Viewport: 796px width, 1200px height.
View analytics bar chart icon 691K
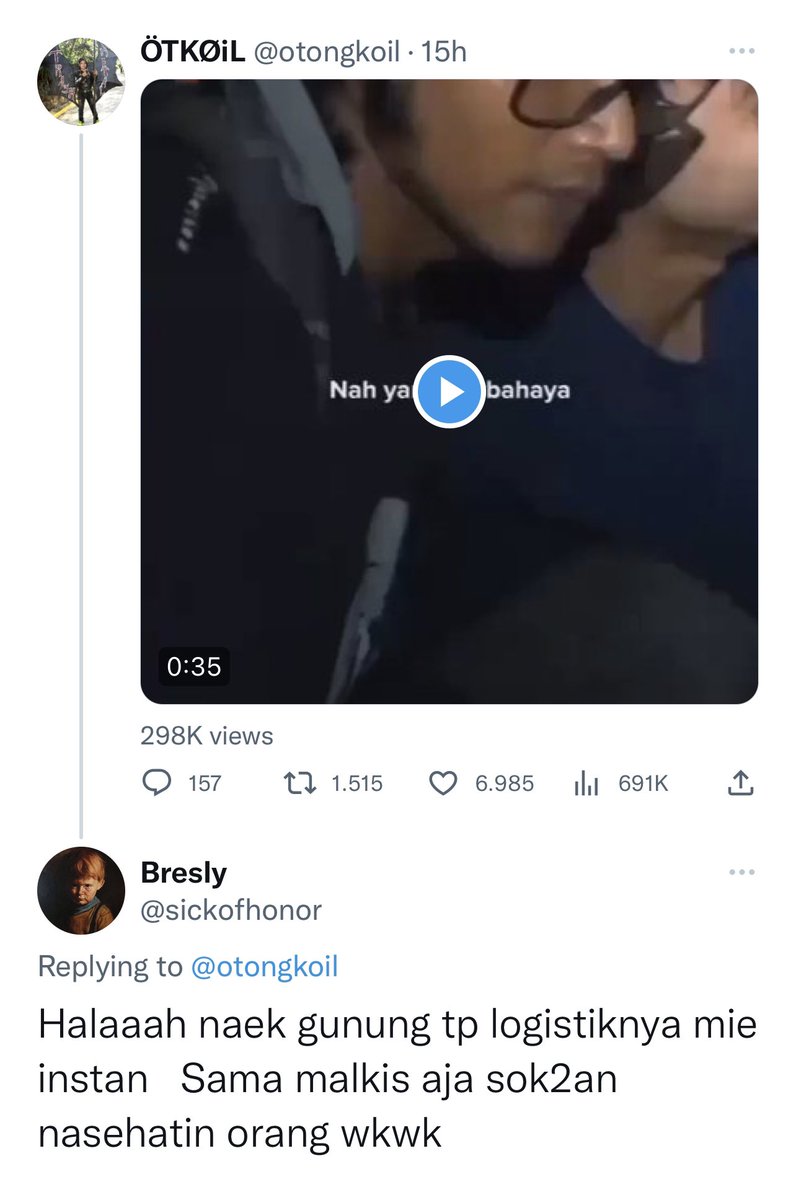(586, 783)
